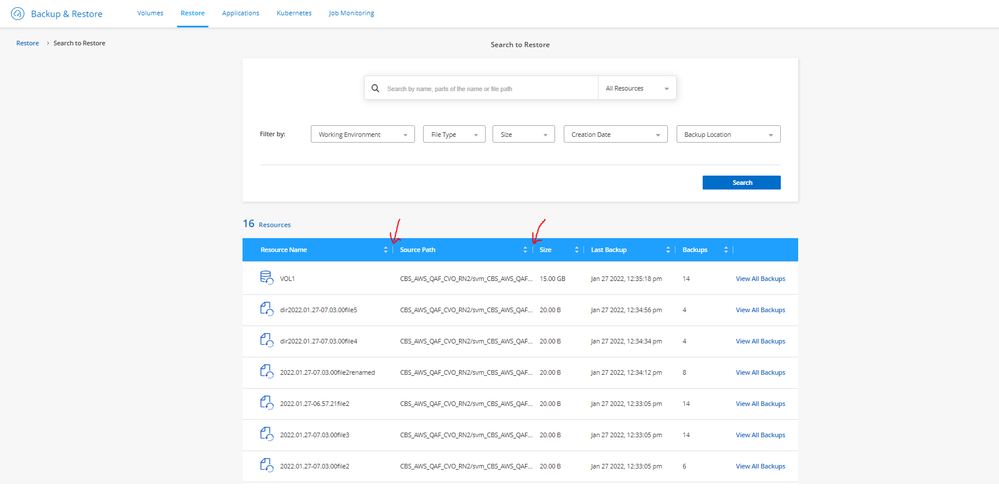This screenshot has height=489, width=999.
Task: Open the Creation Date filter dropdown
Action: click(615, 134)
